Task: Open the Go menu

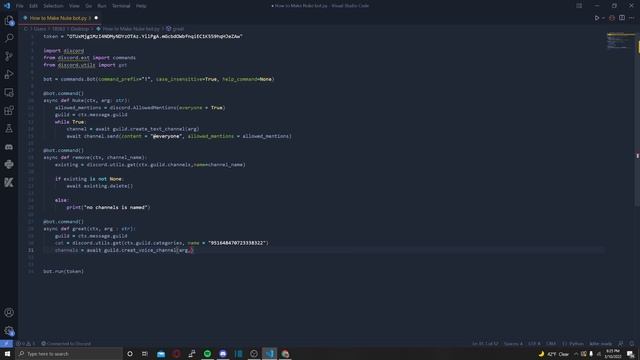Action: point(89,6)
